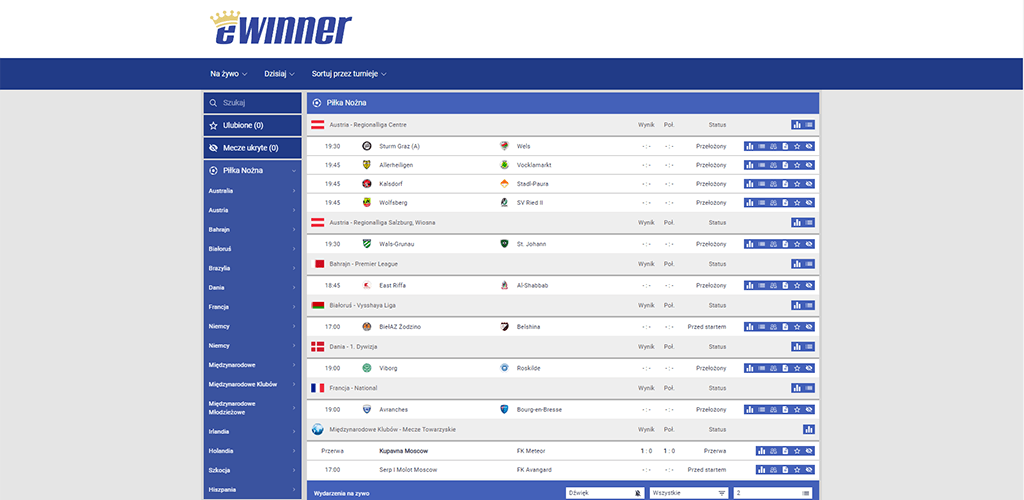Viewport: 1024px width, 500px height.
Task: Star the BelAZ Zodzino match
Action: tap(797, 327)
